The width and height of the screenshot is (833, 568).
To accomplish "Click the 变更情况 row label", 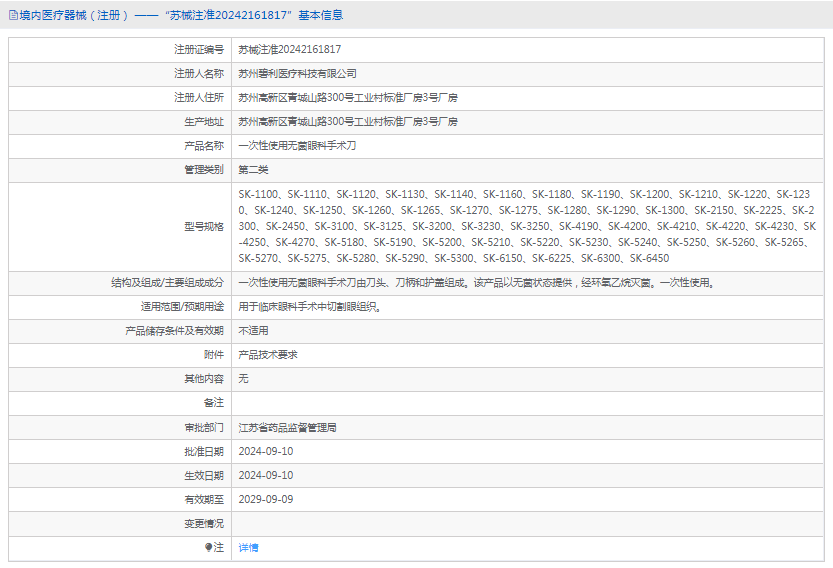I will (204, 523).
